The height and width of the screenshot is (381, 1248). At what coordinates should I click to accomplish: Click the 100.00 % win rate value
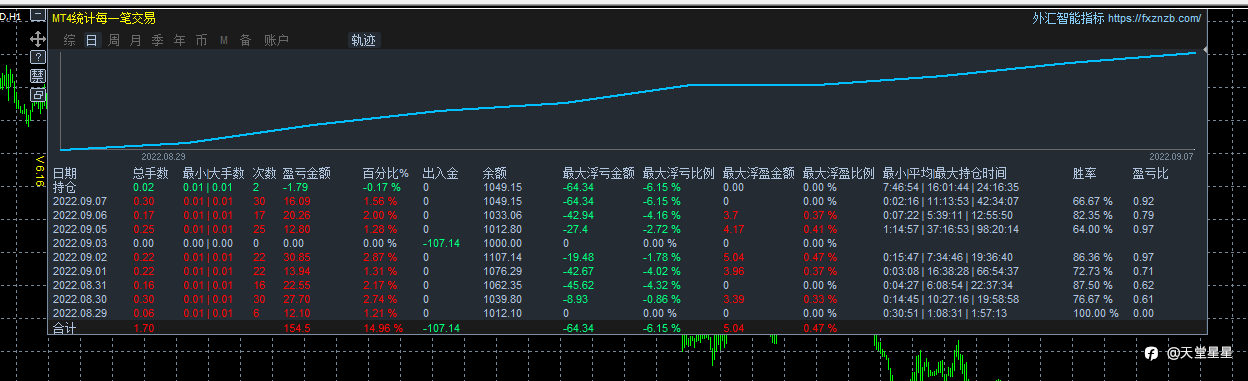(1096, 312)
